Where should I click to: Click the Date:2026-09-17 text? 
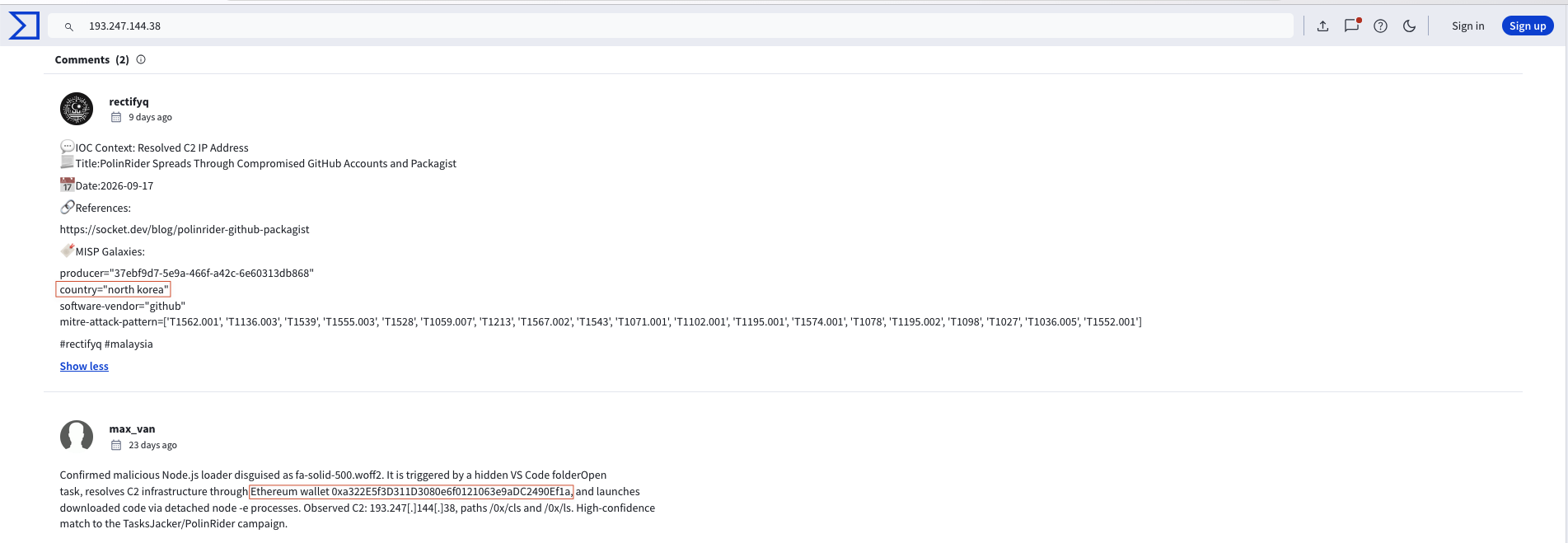pos(115,186)
